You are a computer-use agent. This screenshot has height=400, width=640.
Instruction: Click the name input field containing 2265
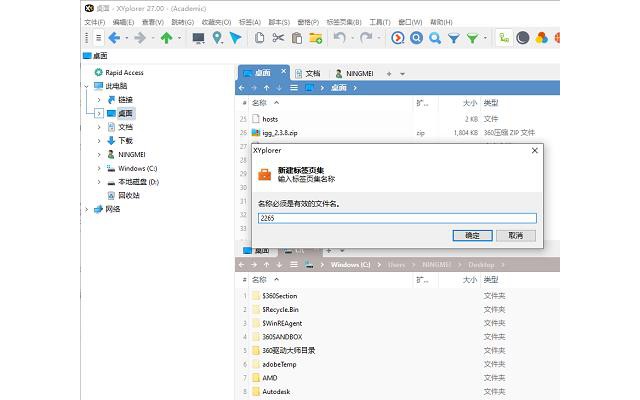pyautogui.click(x=397, y=218)
